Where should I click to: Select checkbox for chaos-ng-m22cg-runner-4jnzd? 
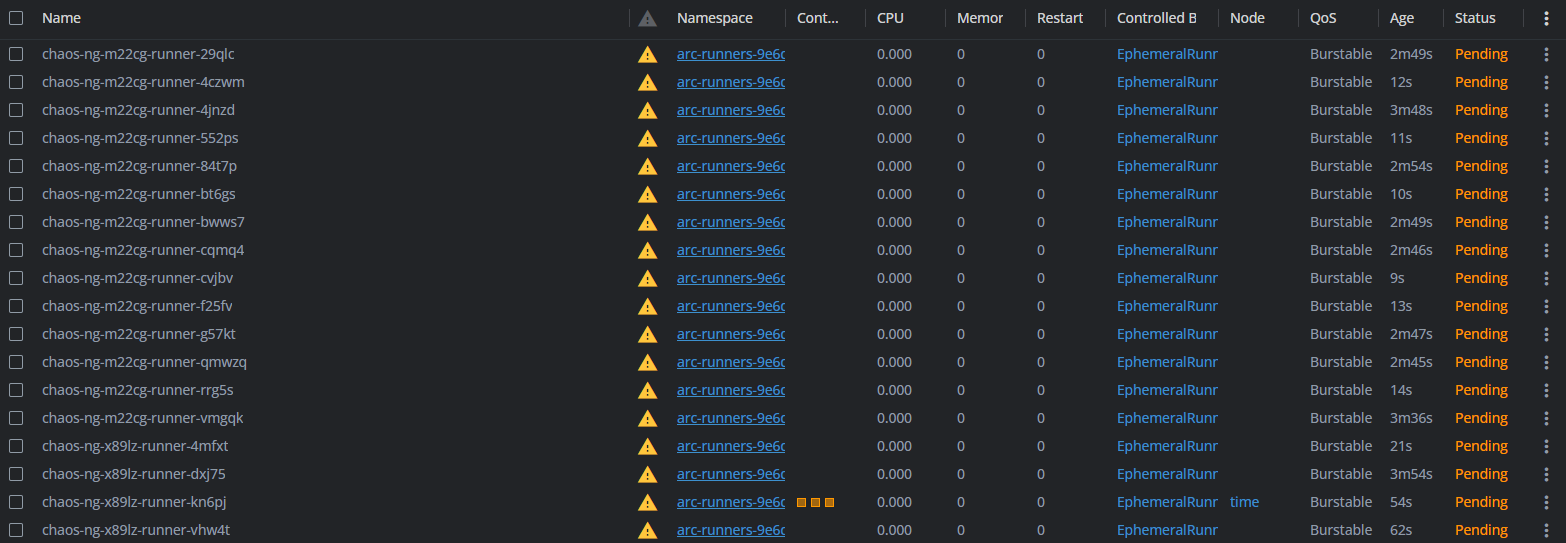point(16,110)
